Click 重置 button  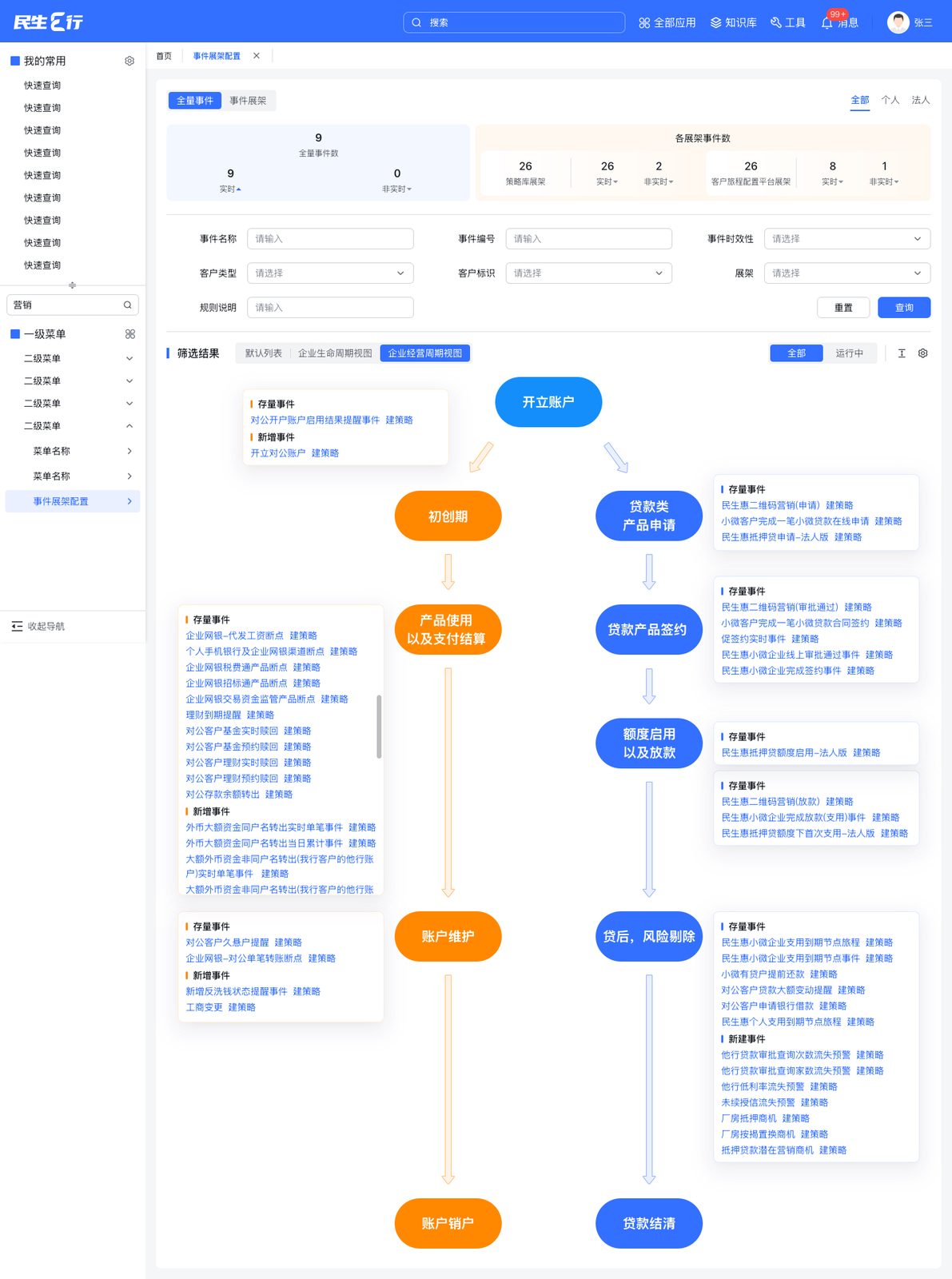tap(843, 308)
